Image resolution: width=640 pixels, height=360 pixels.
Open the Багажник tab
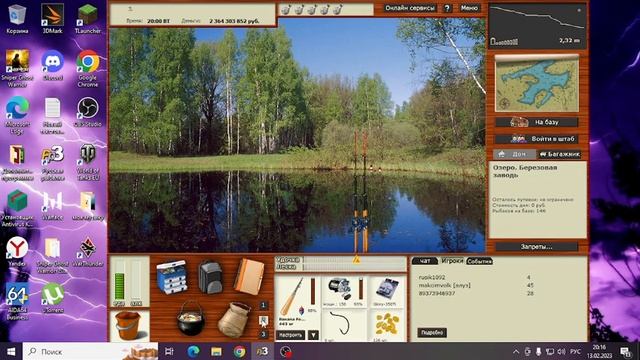559,154
